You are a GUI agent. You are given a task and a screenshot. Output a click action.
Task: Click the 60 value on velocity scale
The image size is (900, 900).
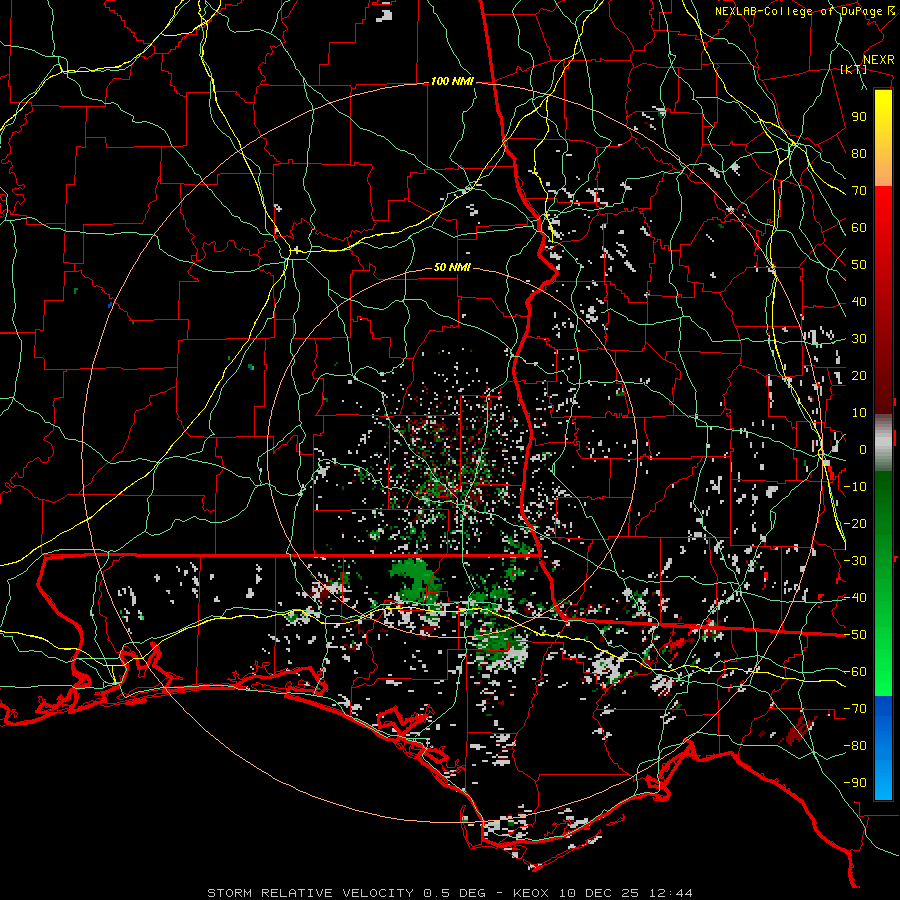click(x=859, y=228)
